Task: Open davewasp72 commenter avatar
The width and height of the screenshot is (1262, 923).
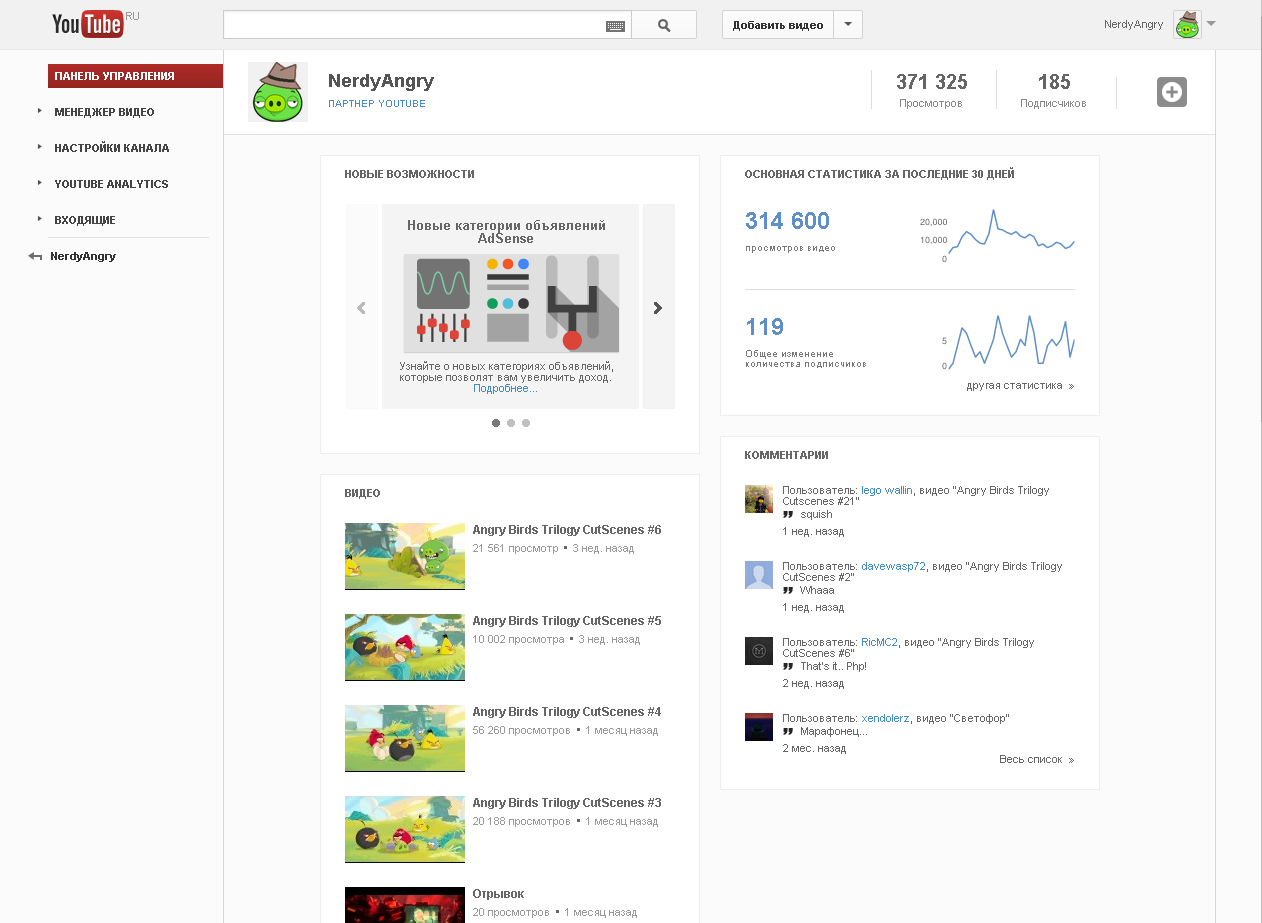Action: (759, 575)
